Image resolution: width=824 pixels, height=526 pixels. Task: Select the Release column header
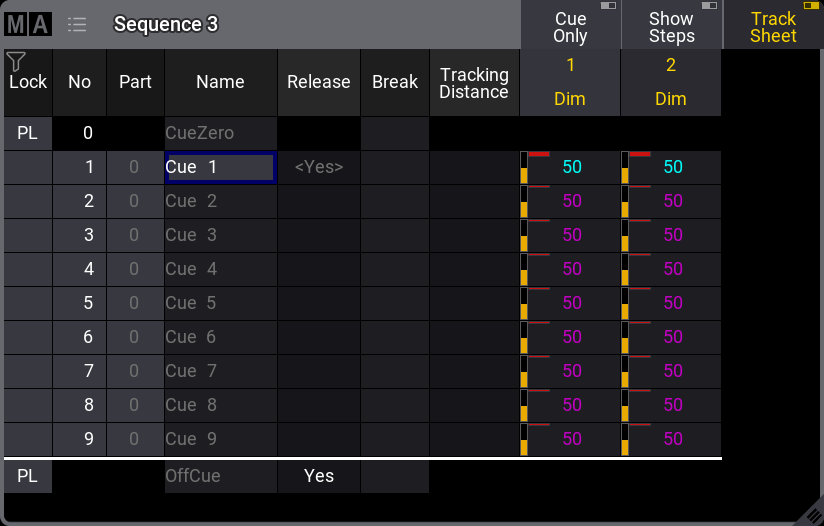(318, 83)
